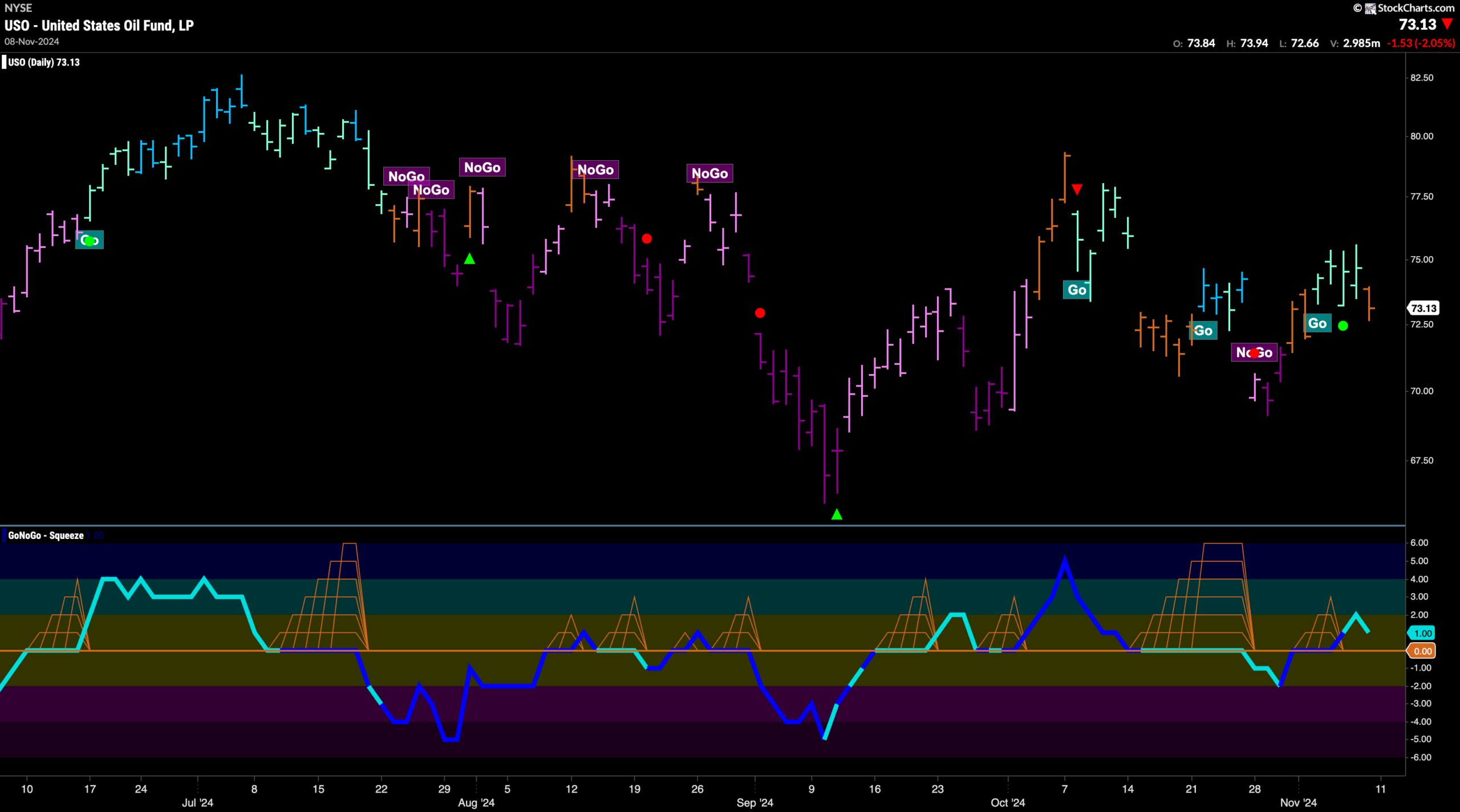Click the USO - United States Oil Fund title
This screenshot has width=1460, height=812.
(x=99, y=26)
